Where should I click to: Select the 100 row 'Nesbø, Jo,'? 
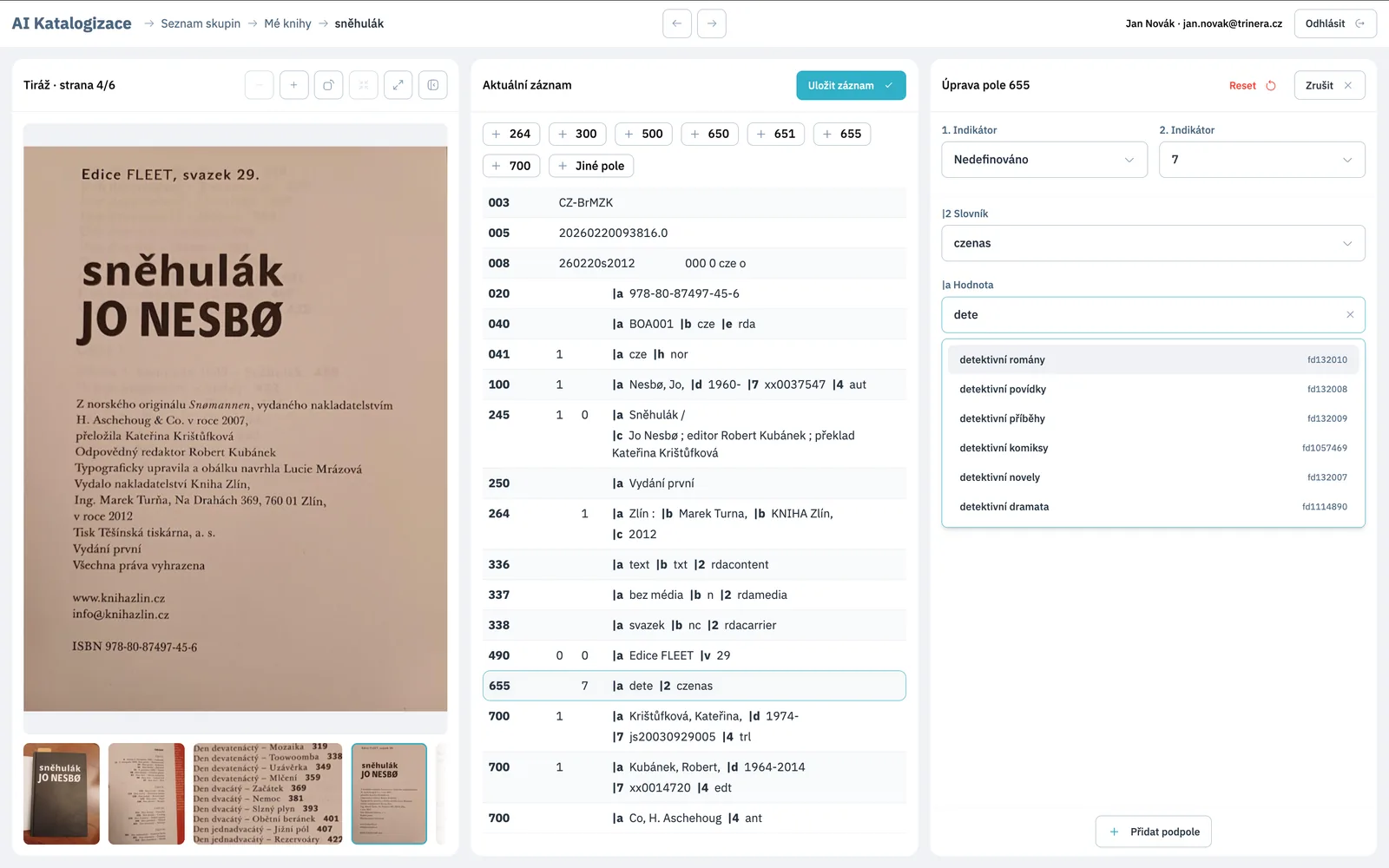pos(694,385)
